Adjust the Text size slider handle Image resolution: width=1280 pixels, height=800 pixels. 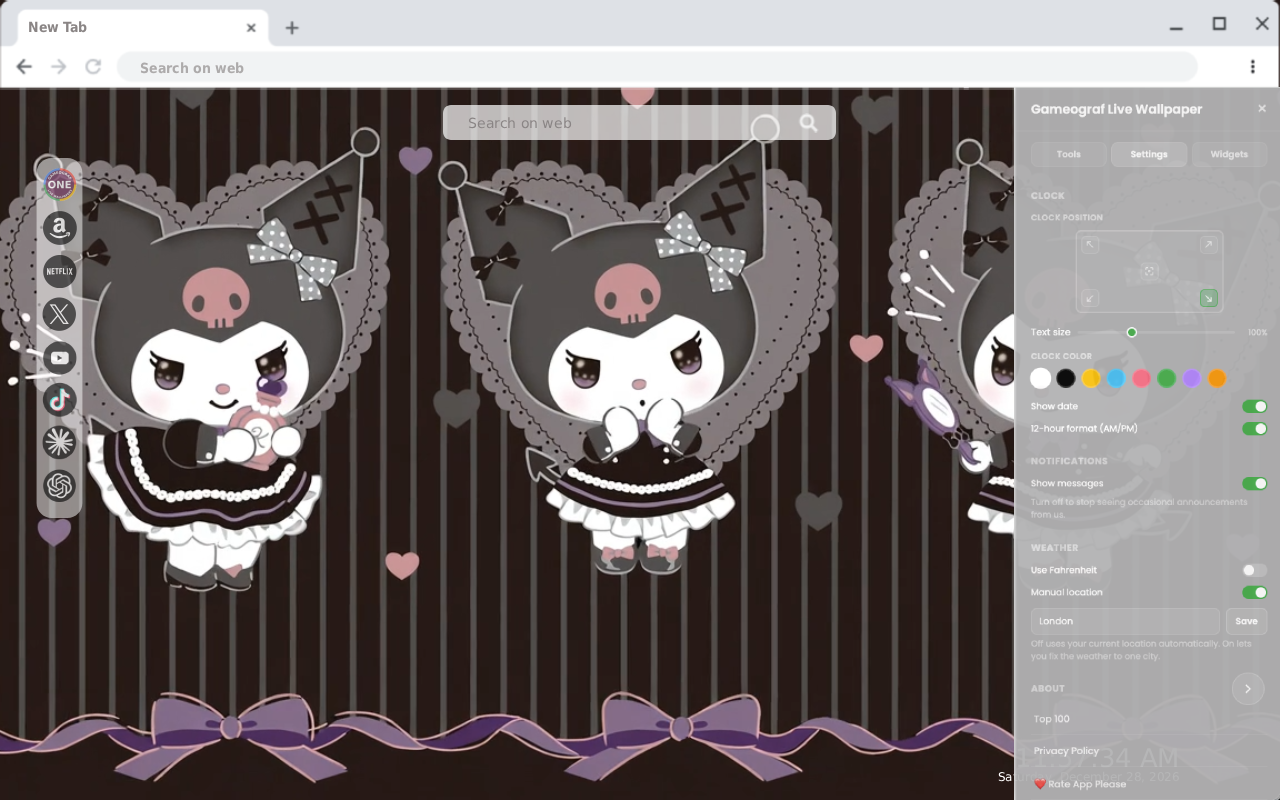(x=1132, y=332)
